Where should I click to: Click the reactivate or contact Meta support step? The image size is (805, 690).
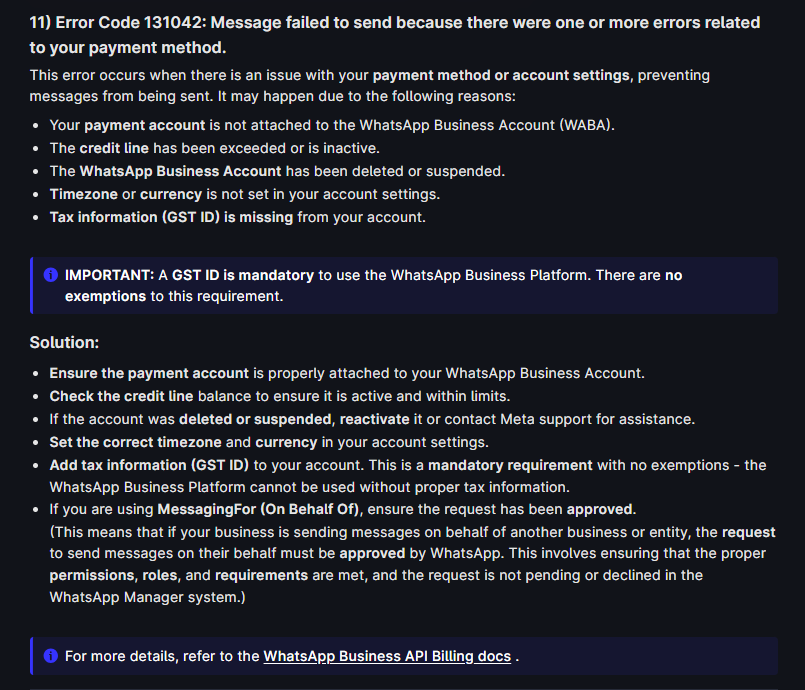pos(371,419)
